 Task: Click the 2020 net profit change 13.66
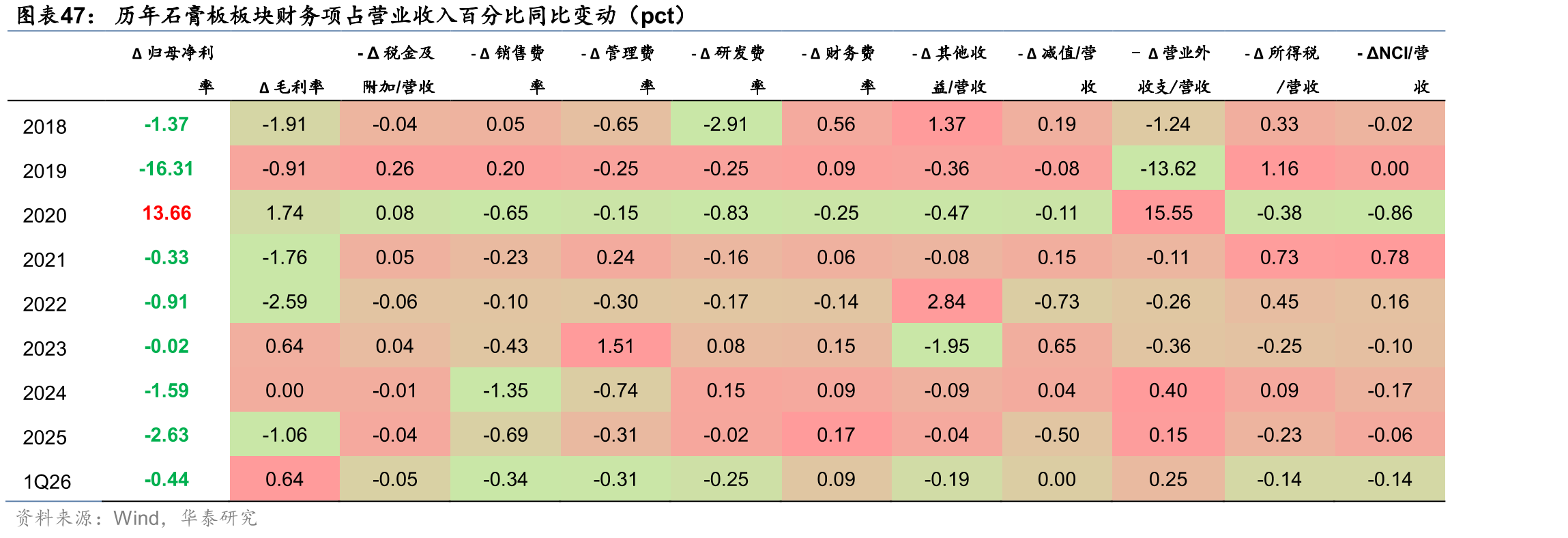click(166, 213)
